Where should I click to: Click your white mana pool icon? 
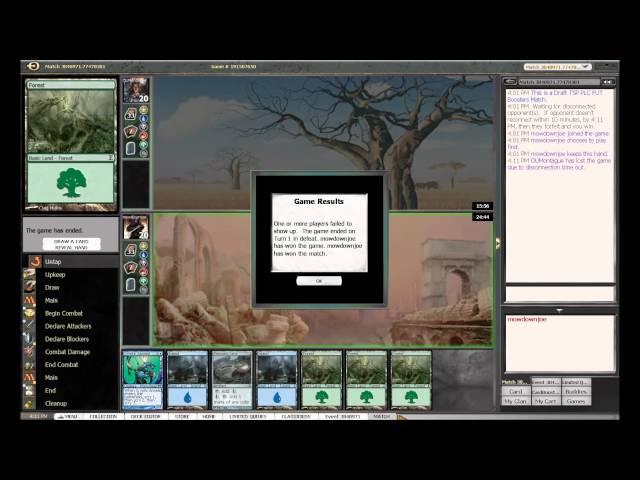click(144, 246)
